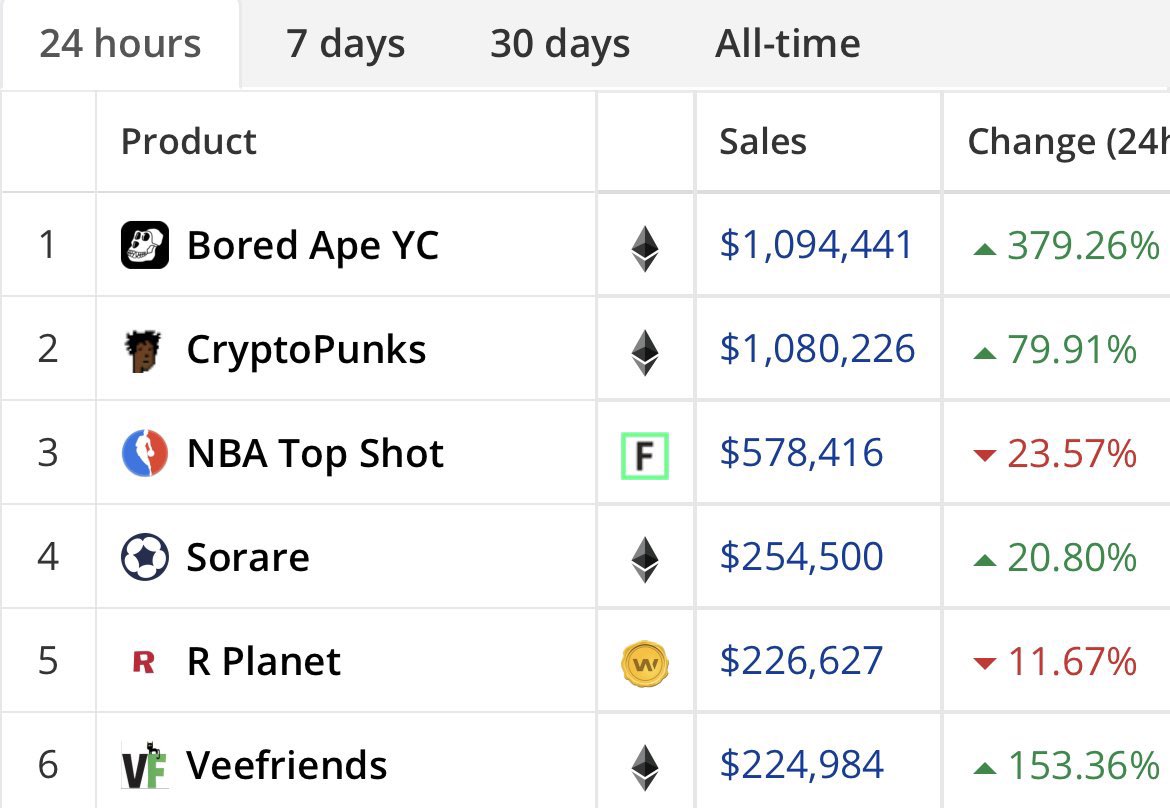Click the Veefriends VF logo
Viewport: 1170px width, 808px height.
[144, 765]
